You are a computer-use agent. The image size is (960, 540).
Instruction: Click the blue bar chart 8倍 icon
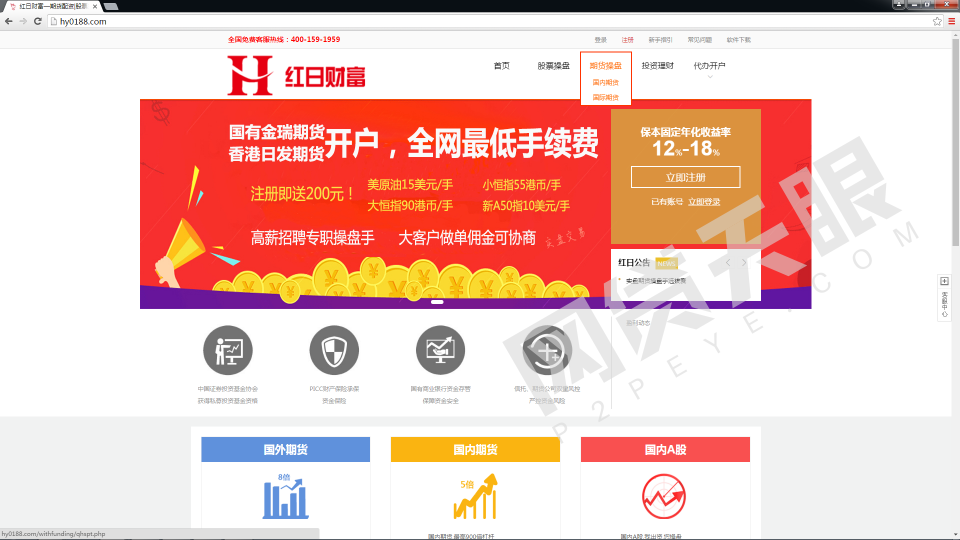pos(285,496)
